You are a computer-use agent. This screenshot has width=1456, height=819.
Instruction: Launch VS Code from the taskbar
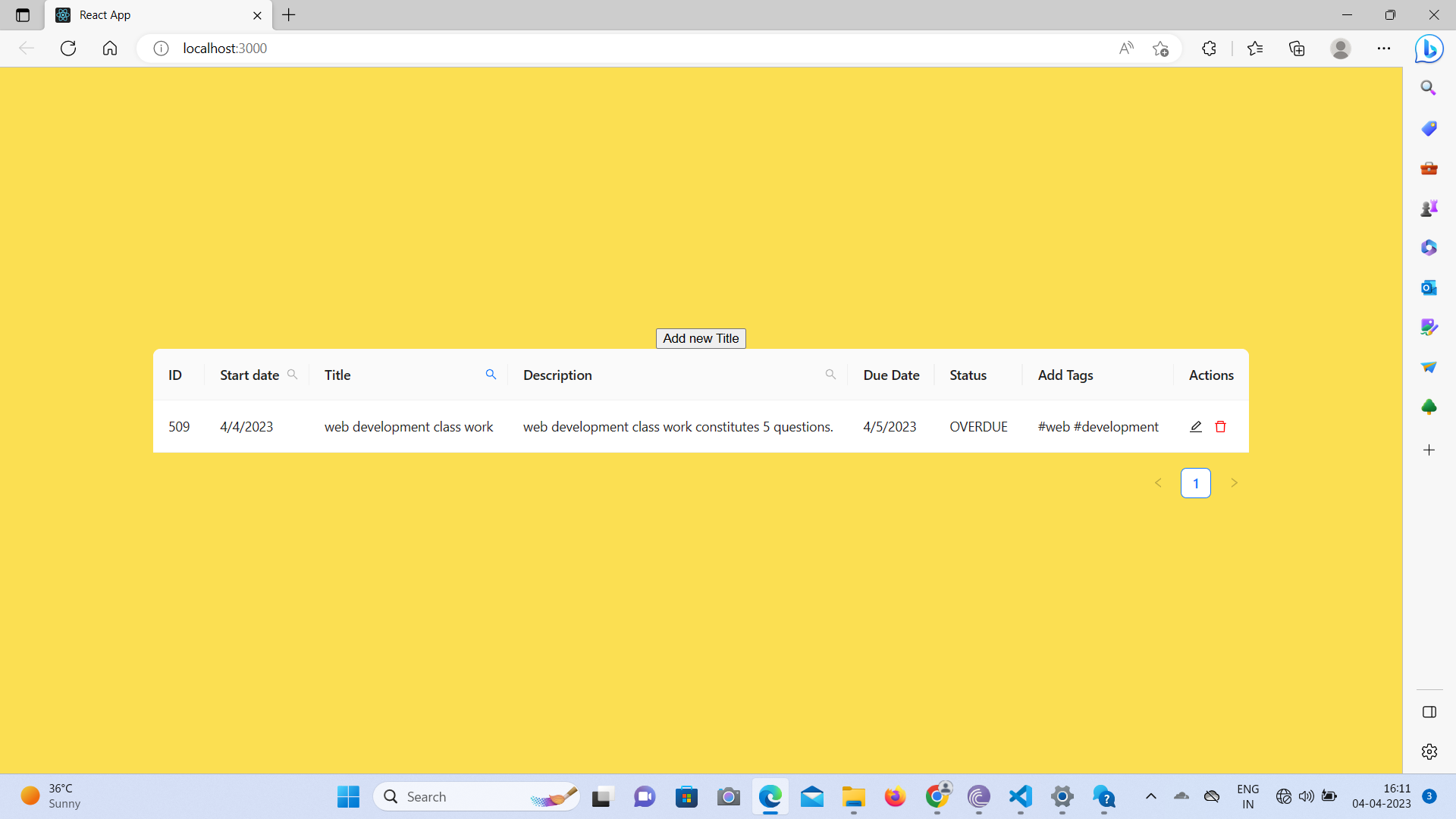pos(1020,796)
